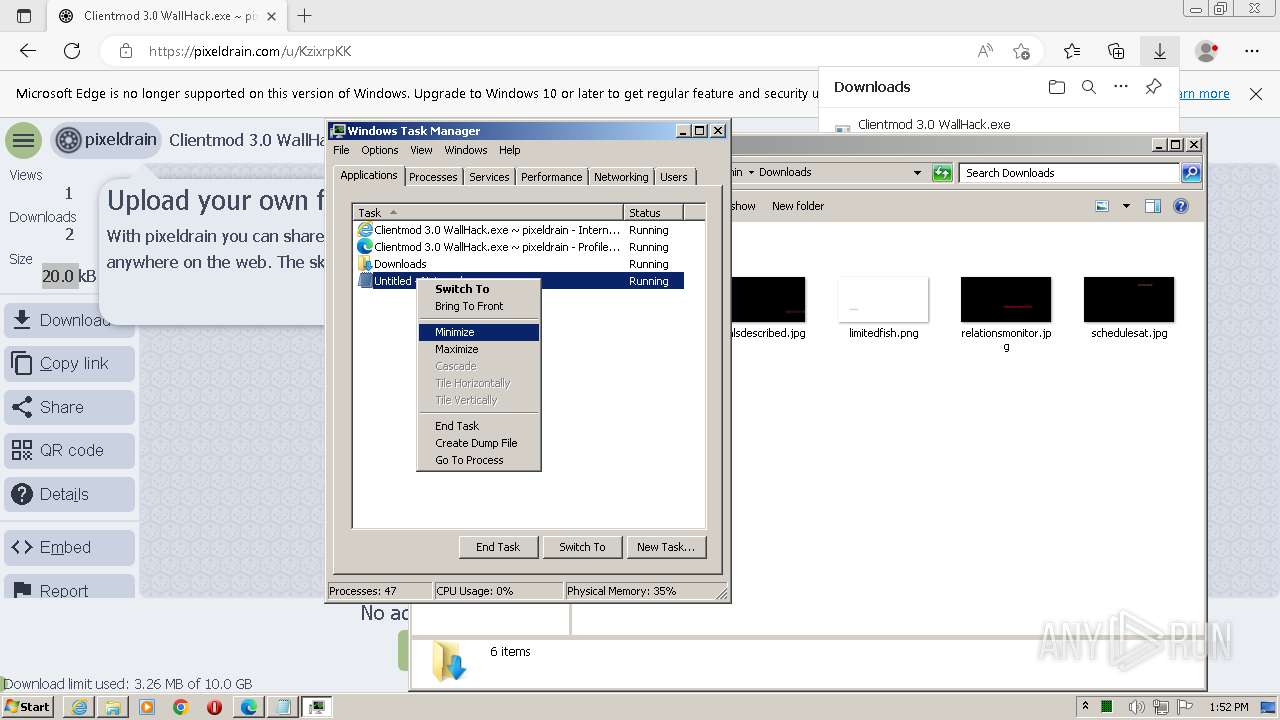Toggle the Downloads toolbar button
The height and width of the screenshot is (720, 1280).
click(x=1160, y=51)
